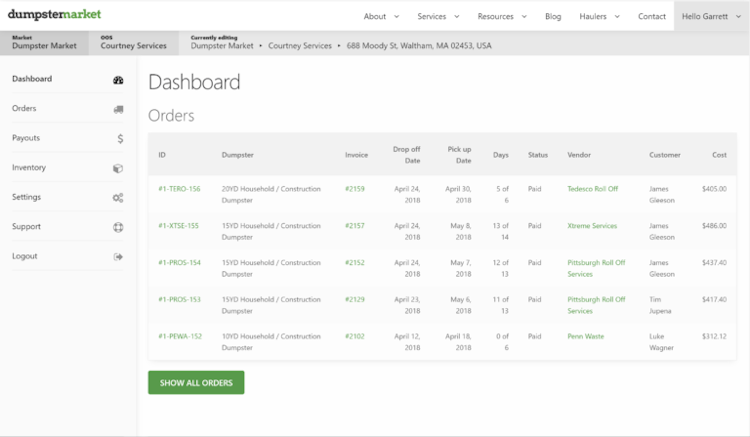Open the About menu label
Image resolution: width=750 pixels, height=437 pixels.
coord(375,16)
